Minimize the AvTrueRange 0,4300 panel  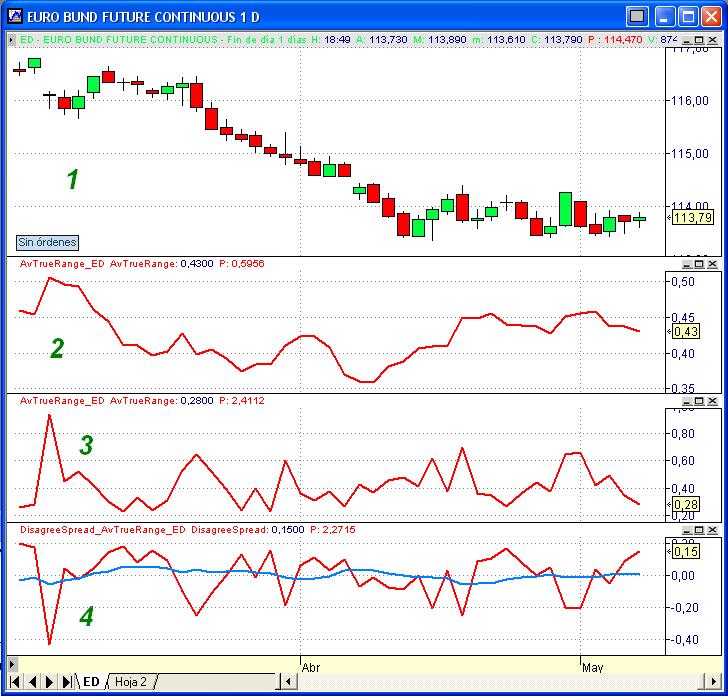(688, 264)
